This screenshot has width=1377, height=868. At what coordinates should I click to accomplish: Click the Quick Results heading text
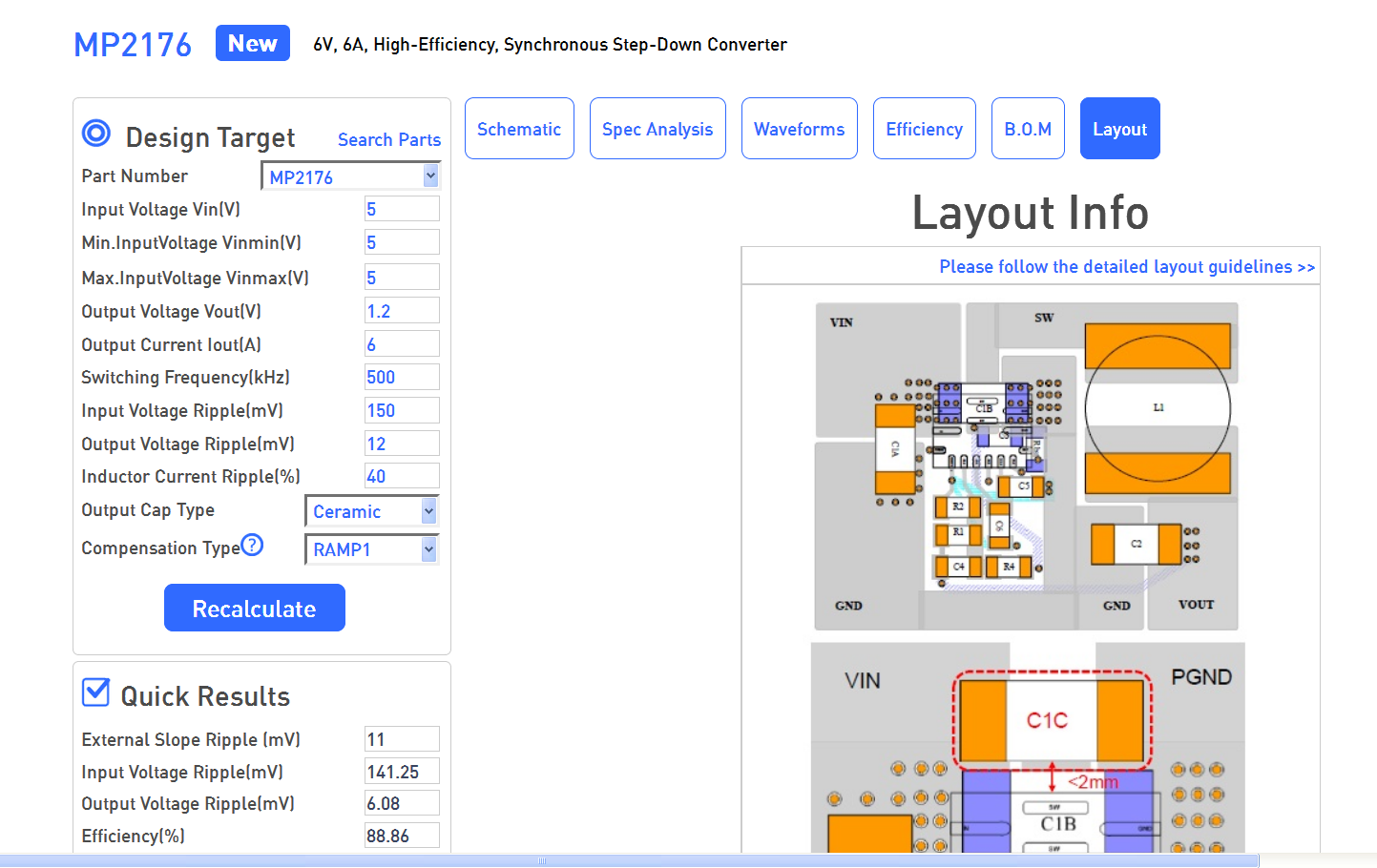pyautogui.click(x=205, y=696)
